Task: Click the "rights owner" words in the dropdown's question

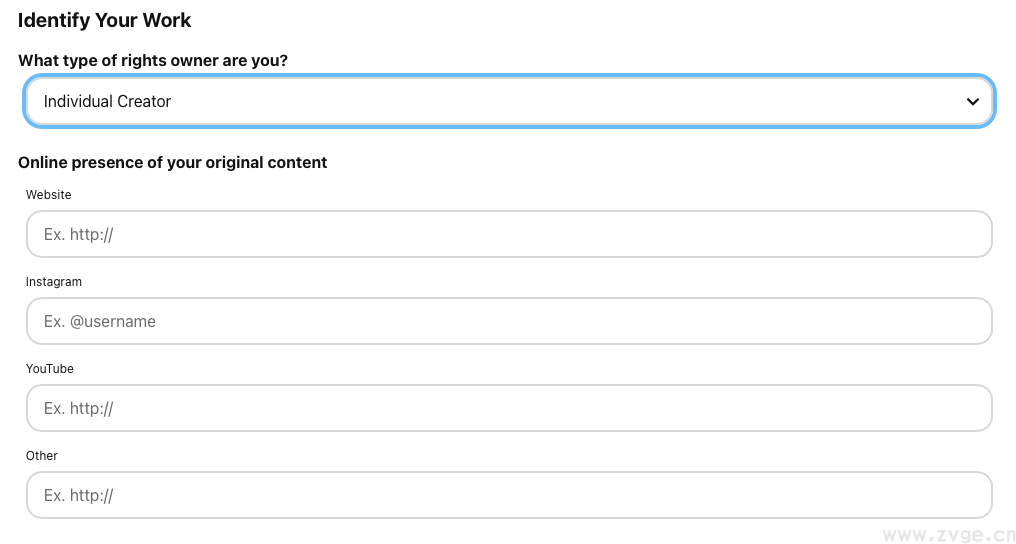Action: [170, 61]
